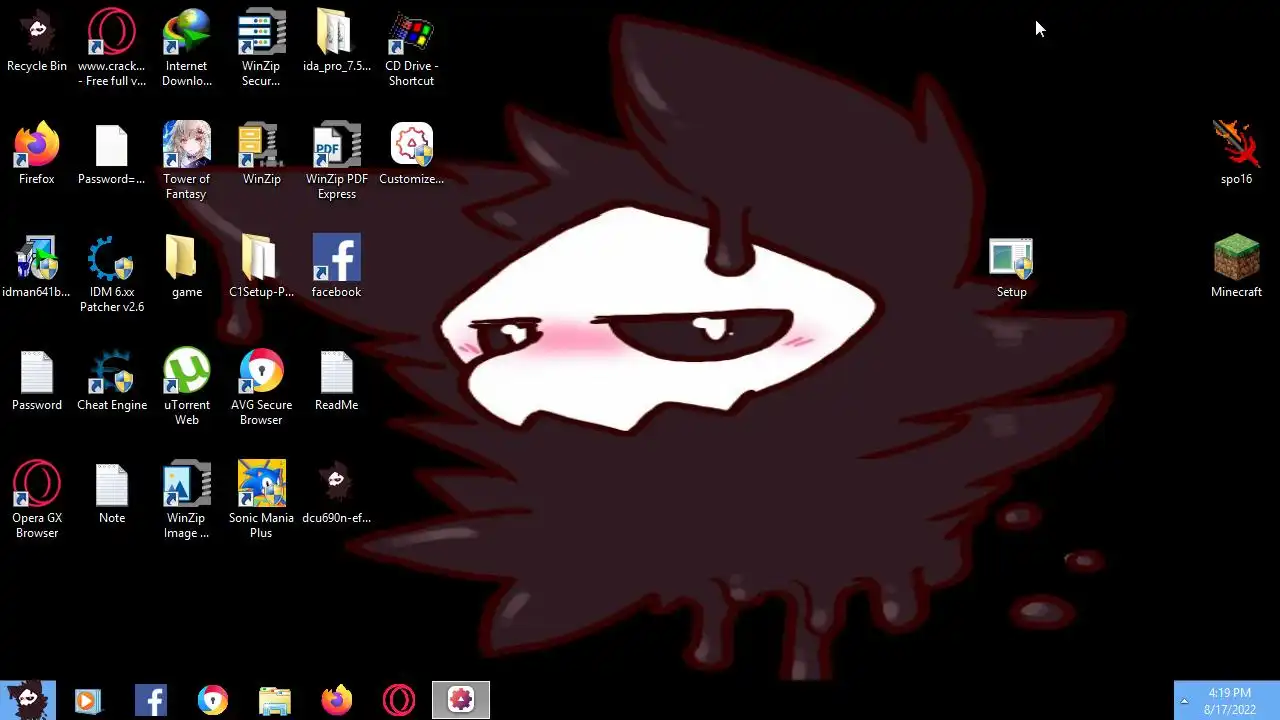
Task: Open AVG Secure Browser on taskbar
Action: tap(213, 700)
